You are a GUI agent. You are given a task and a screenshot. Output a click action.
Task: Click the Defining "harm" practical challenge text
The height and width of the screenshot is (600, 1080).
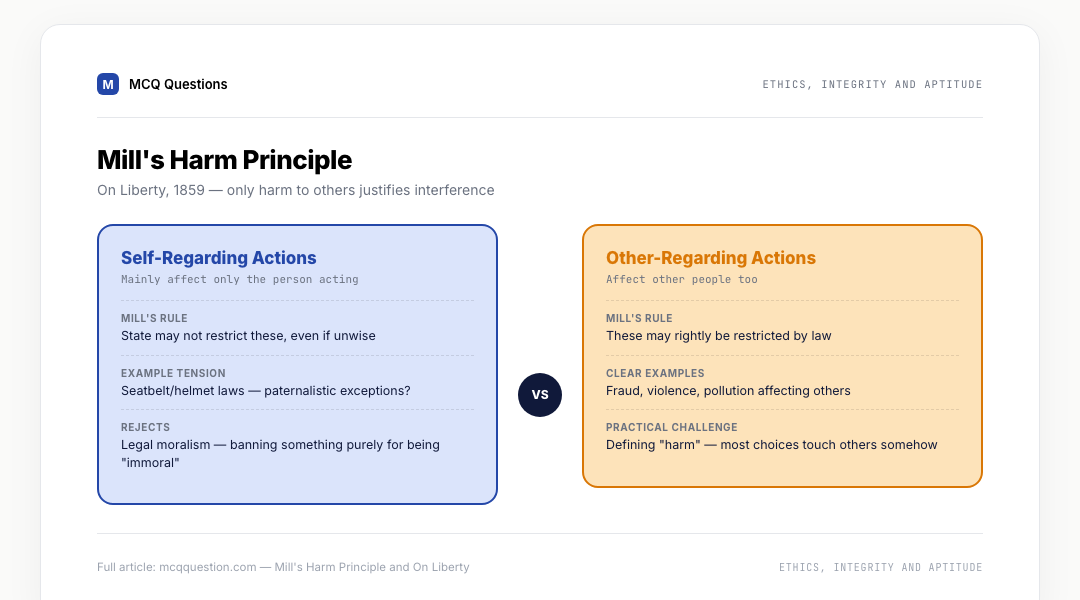tap(771, 444)
